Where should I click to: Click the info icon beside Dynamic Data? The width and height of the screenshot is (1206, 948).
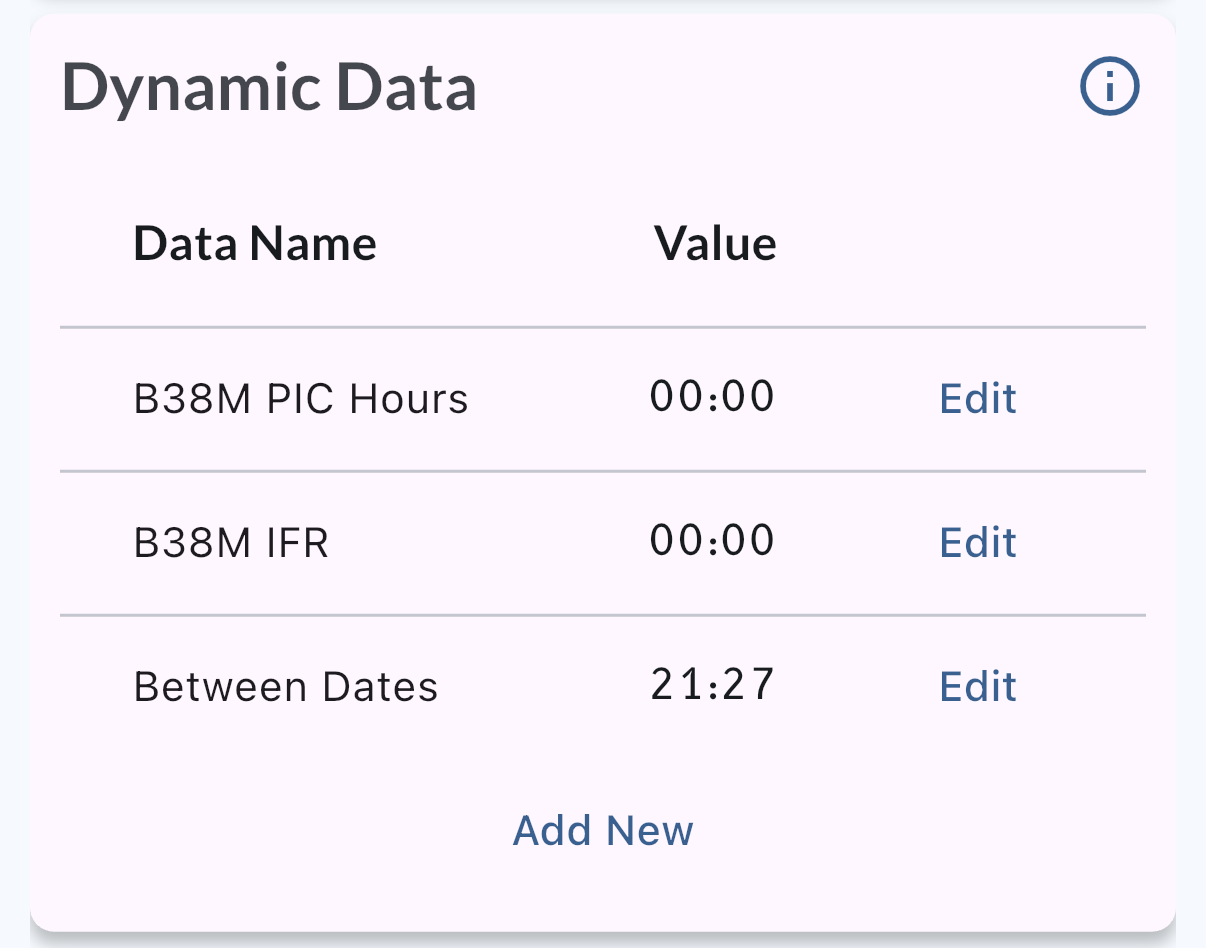[x=1109, y=88]
